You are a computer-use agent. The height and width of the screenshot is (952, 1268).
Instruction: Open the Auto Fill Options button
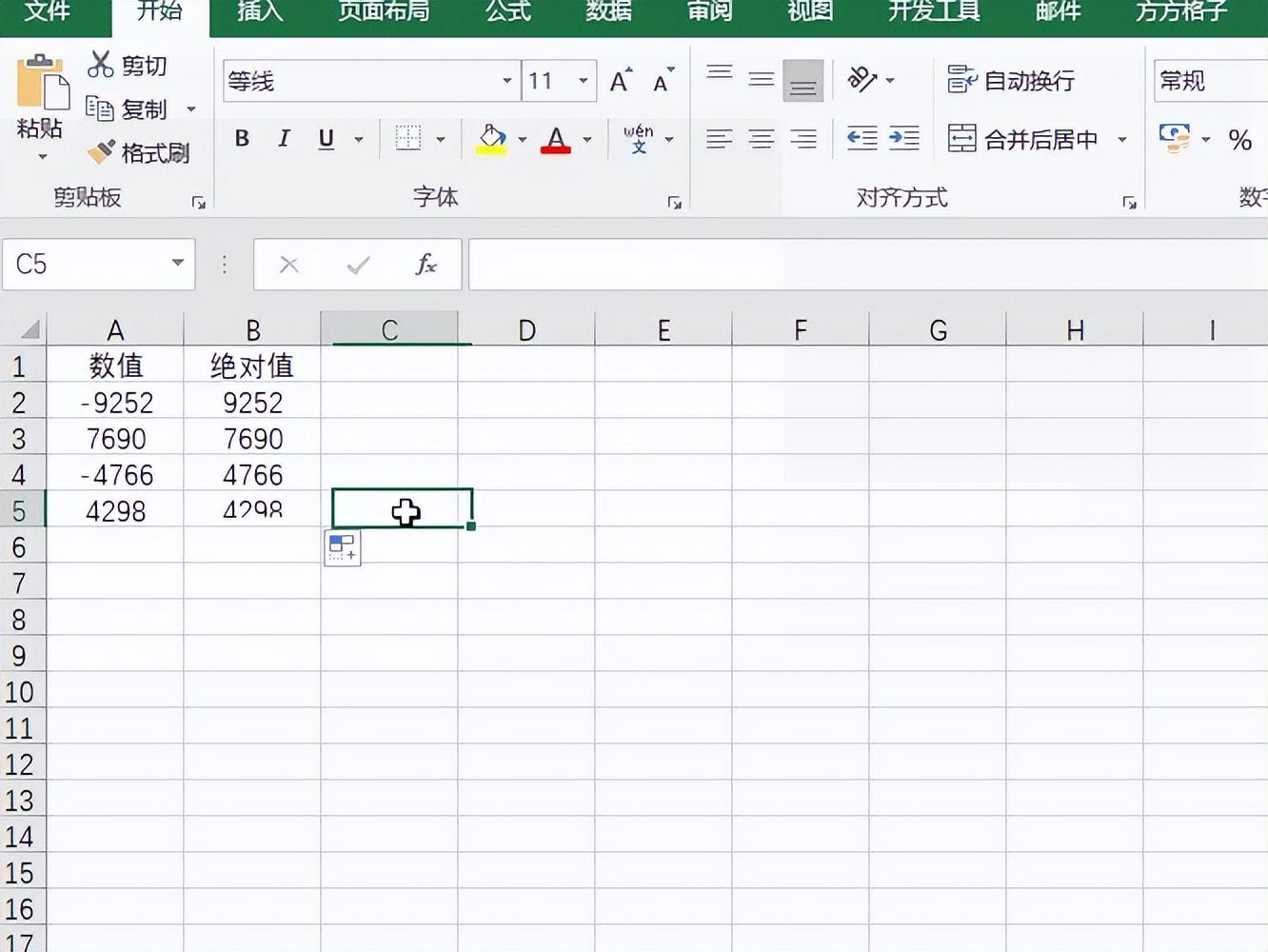tap(343, 547)
